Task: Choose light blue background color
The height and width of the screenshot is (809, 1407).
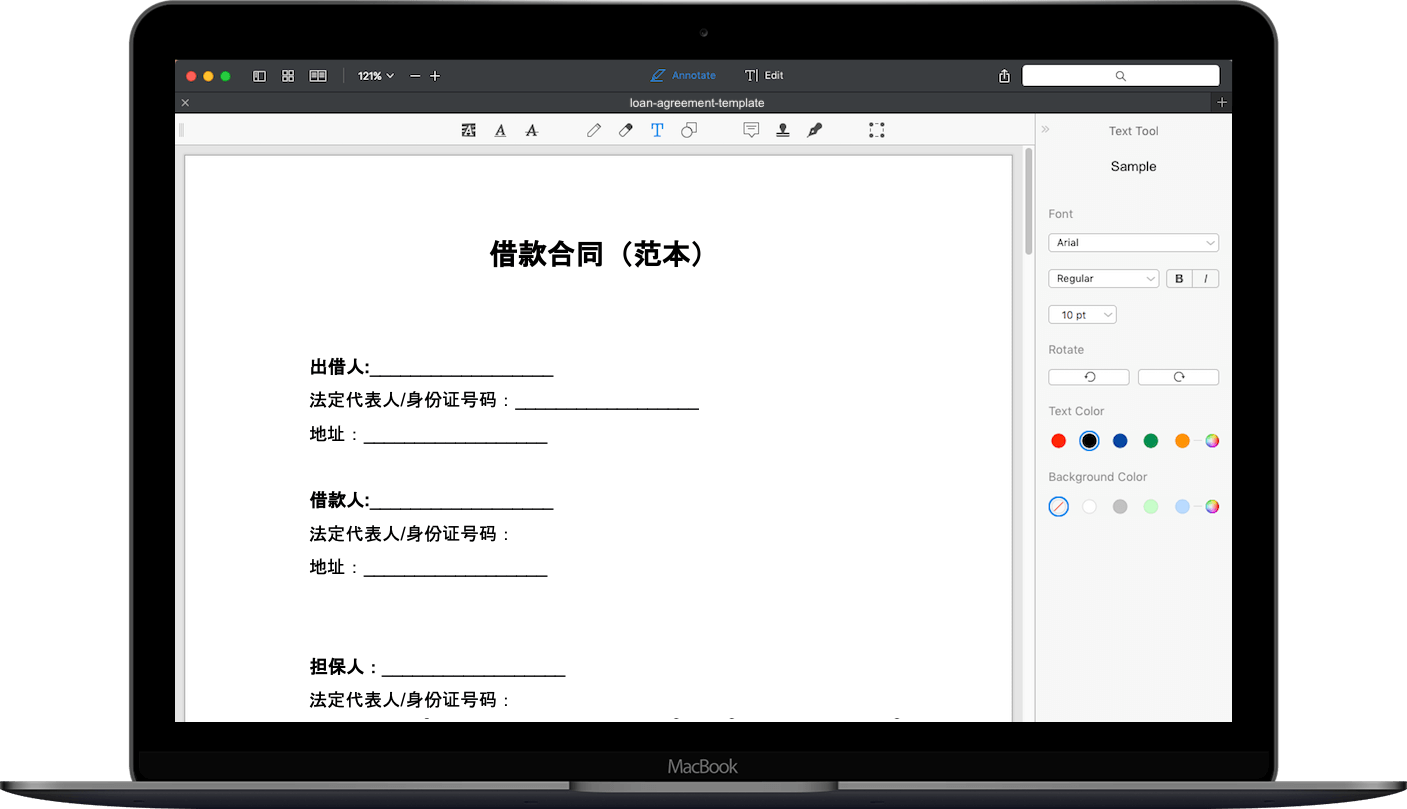Action: tap(1182, 507)
